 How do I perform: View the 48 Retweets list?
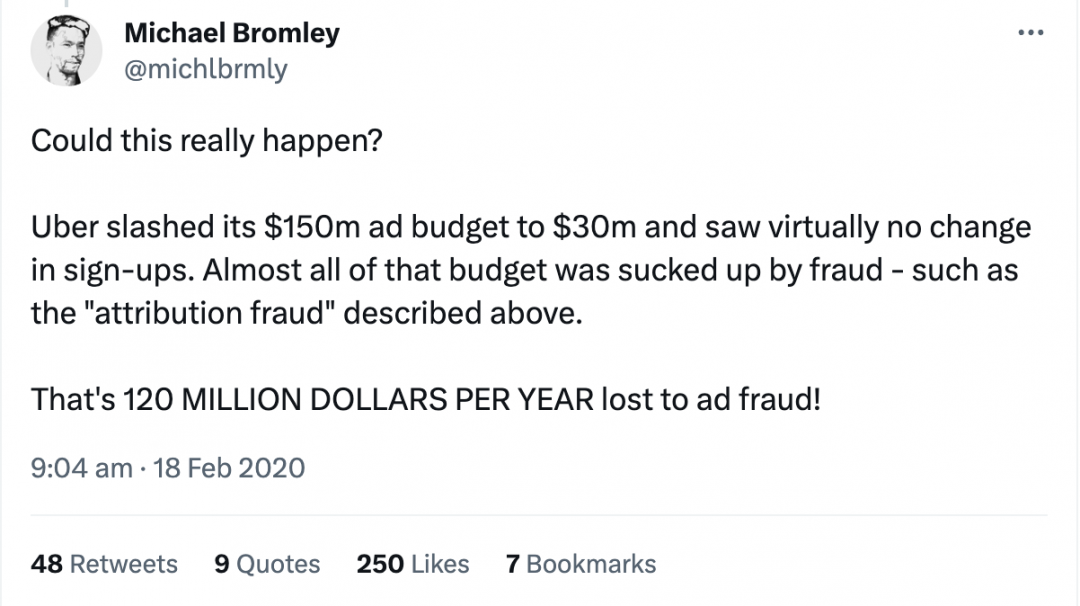coord(104,564)
